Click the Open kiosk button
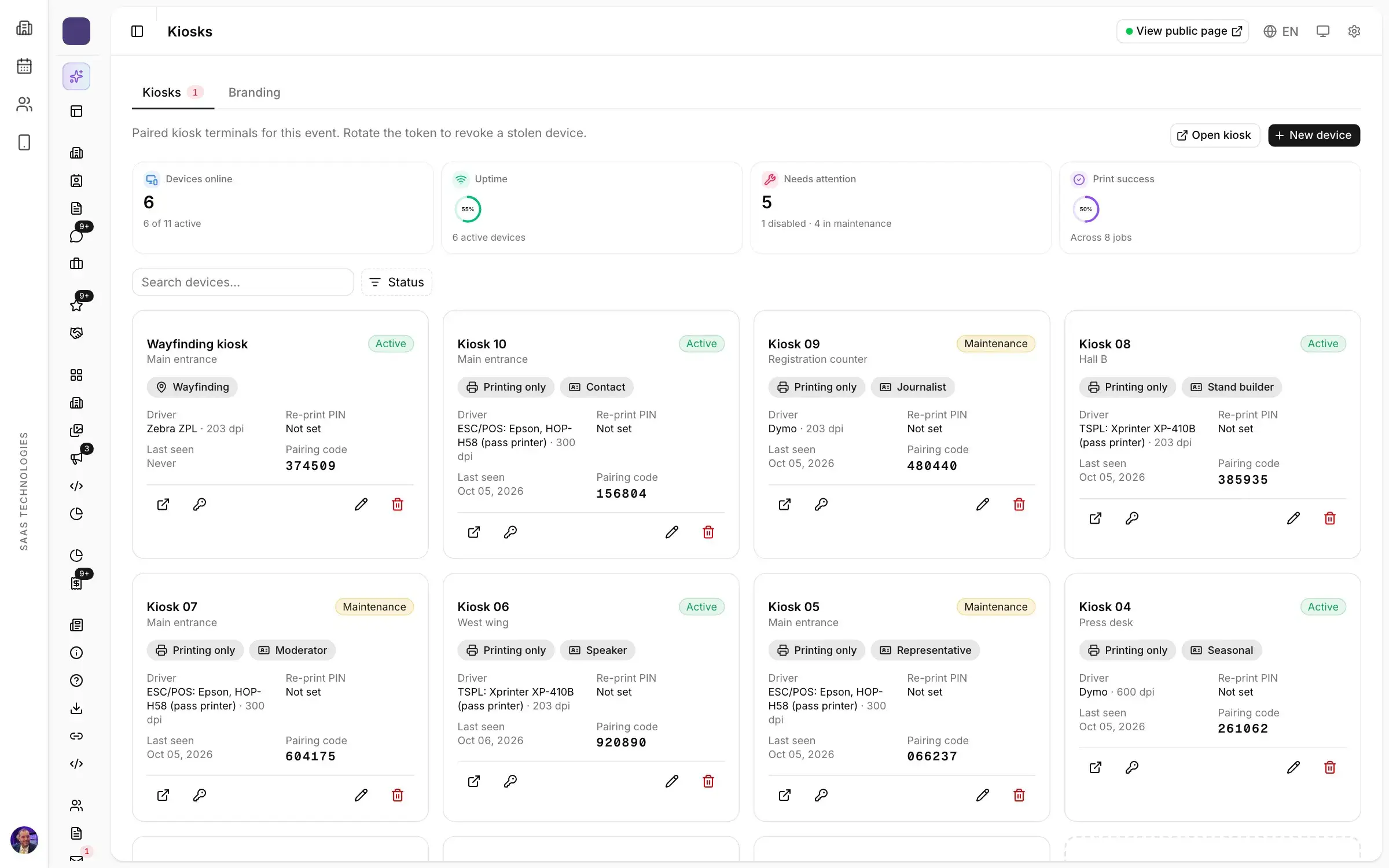The width and height of the screenshot is (1389, 868). [x=1215, y=135]
